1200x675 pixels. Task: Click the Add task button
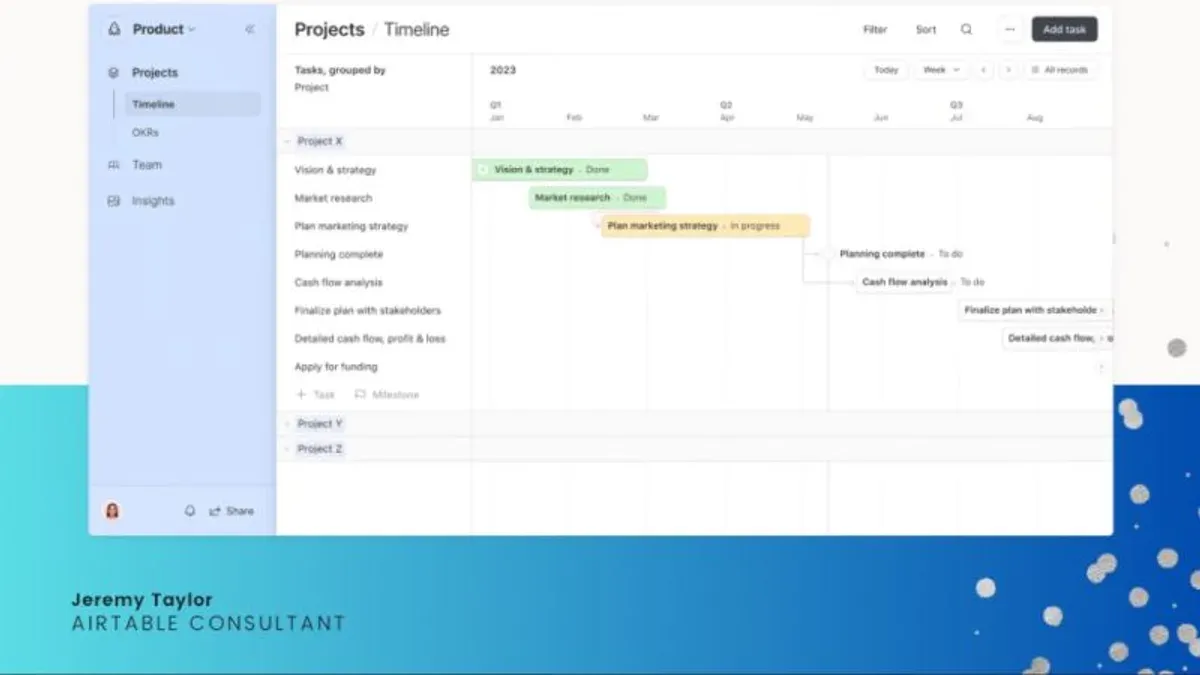pyautogui.click(x=1064, y=30)
